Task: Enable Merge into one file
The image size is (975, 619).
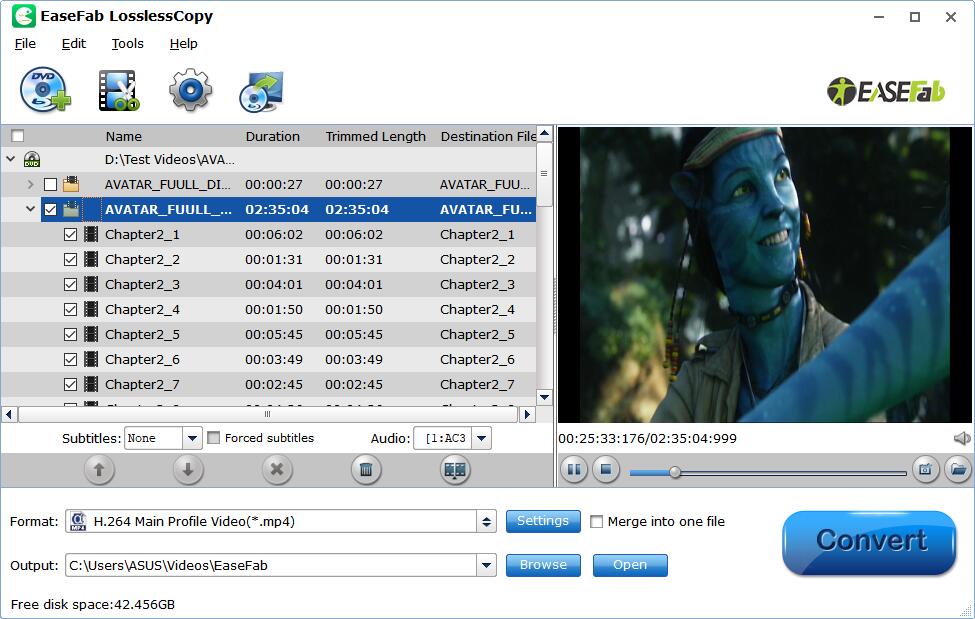Action: (596, 521)
